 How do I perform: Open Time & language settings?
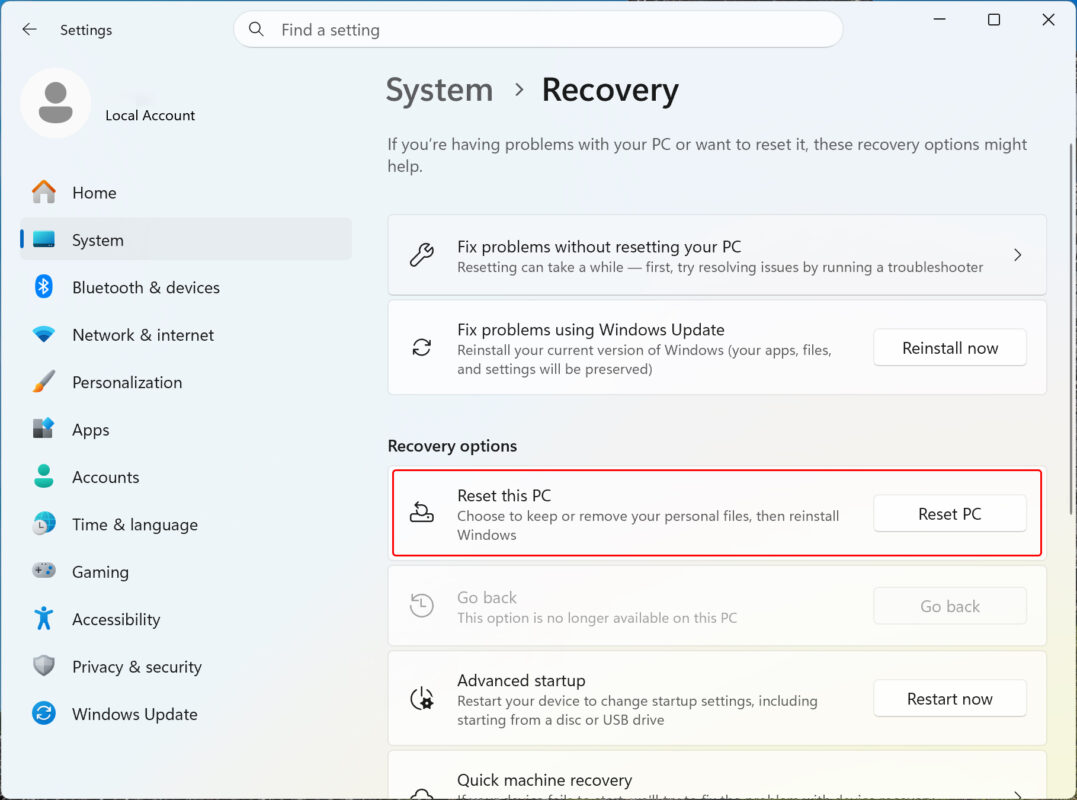click(x=185, y=524)
